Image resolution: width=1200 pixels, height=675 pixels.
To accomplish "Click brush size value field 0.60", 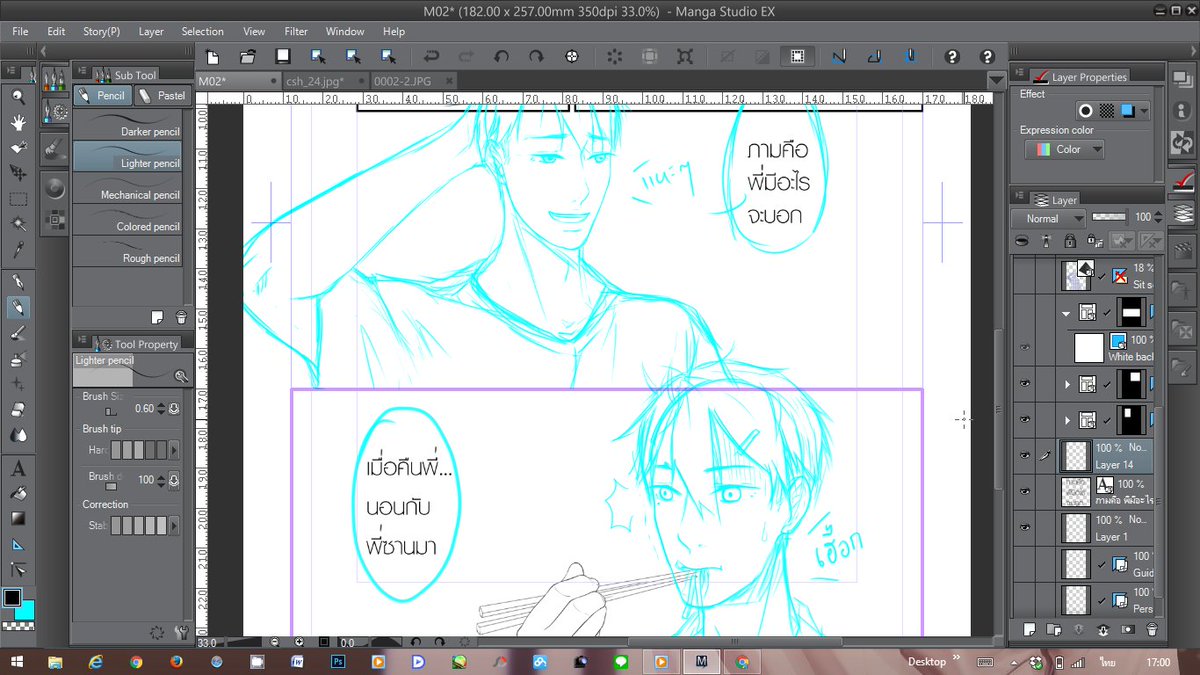I will (x=146, y=408).
